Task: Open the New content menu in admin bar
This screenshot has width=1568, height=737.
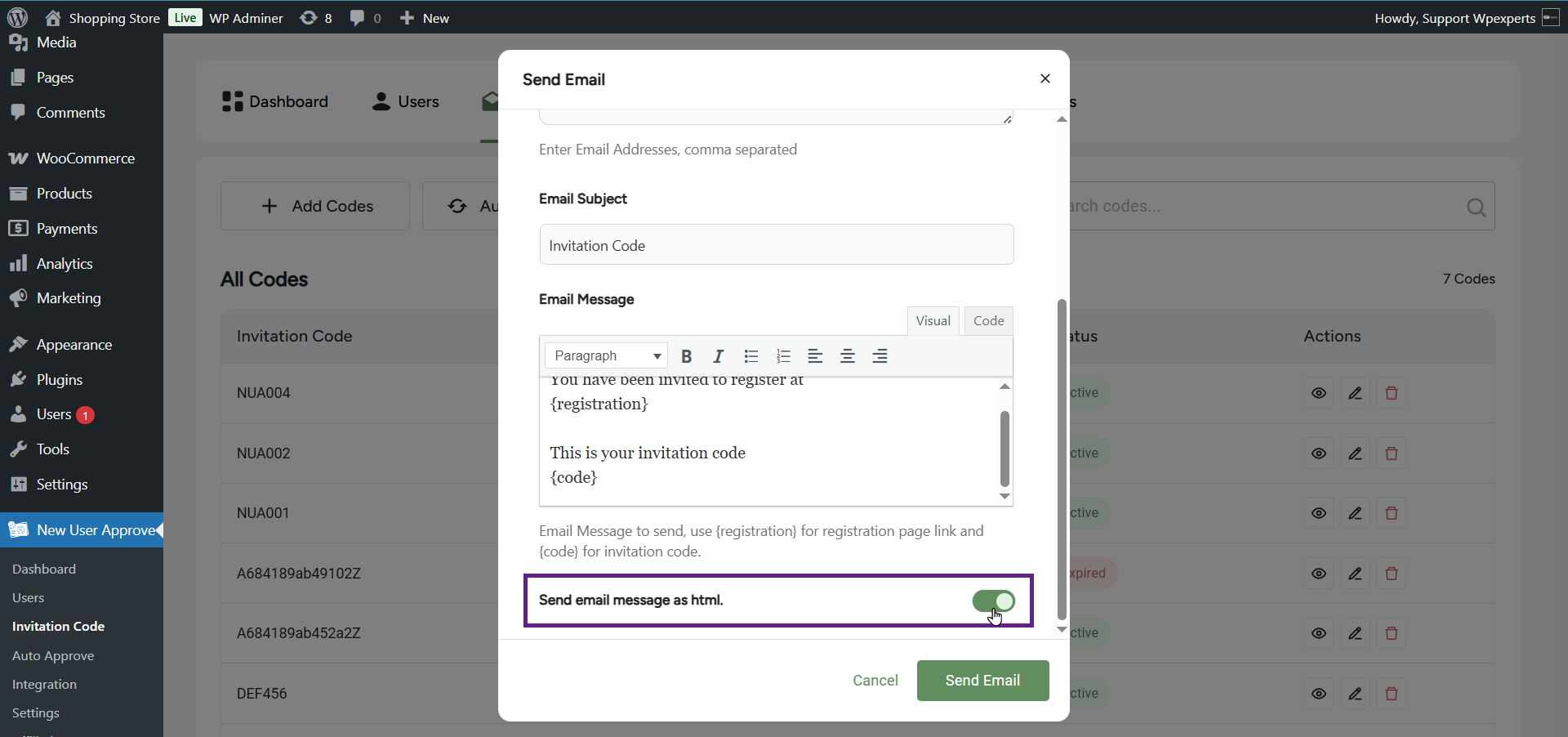Action: pos(425,18)
